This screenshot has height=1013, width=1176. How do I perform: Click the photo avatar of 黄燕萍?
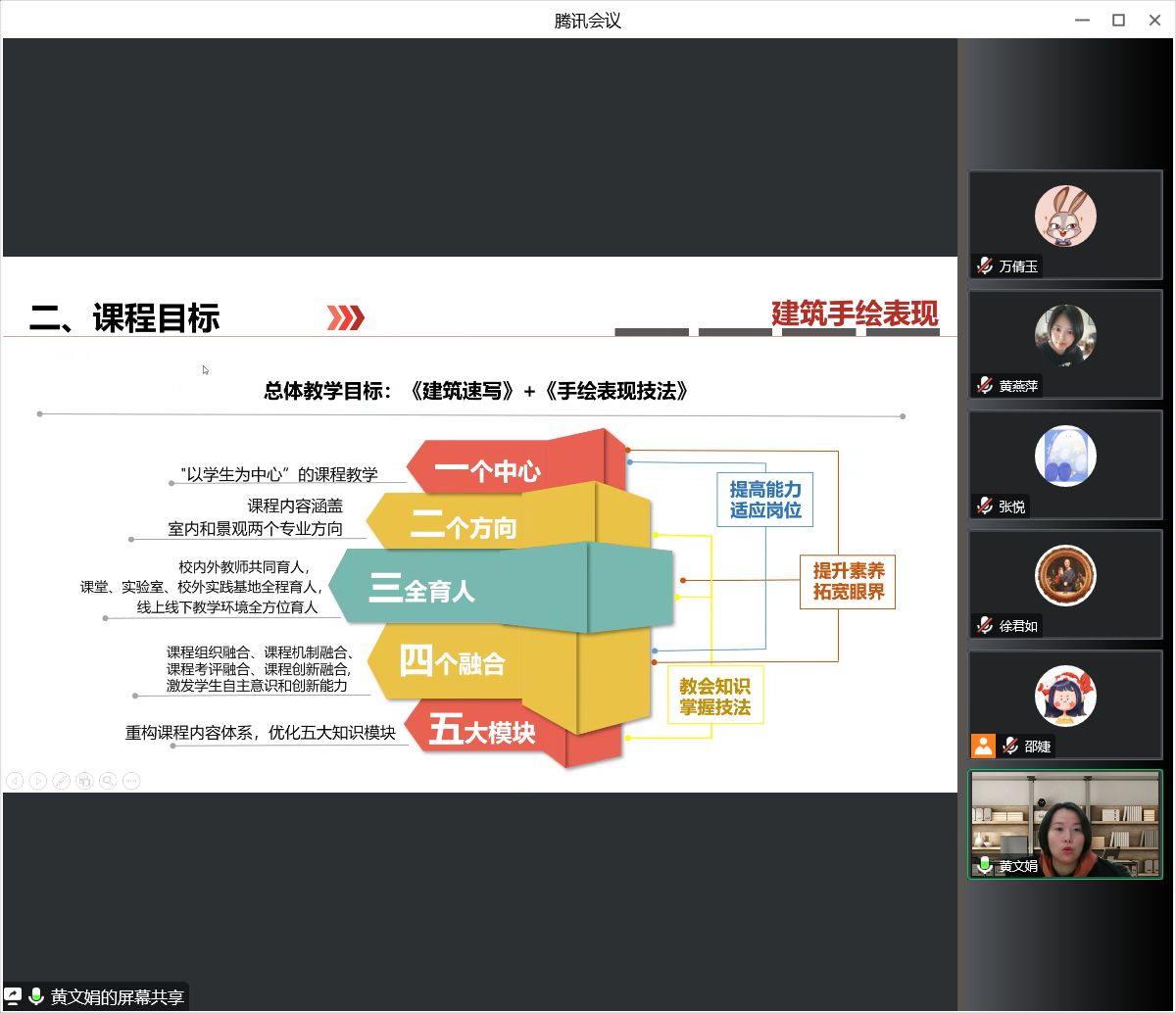coord(1065,336)
